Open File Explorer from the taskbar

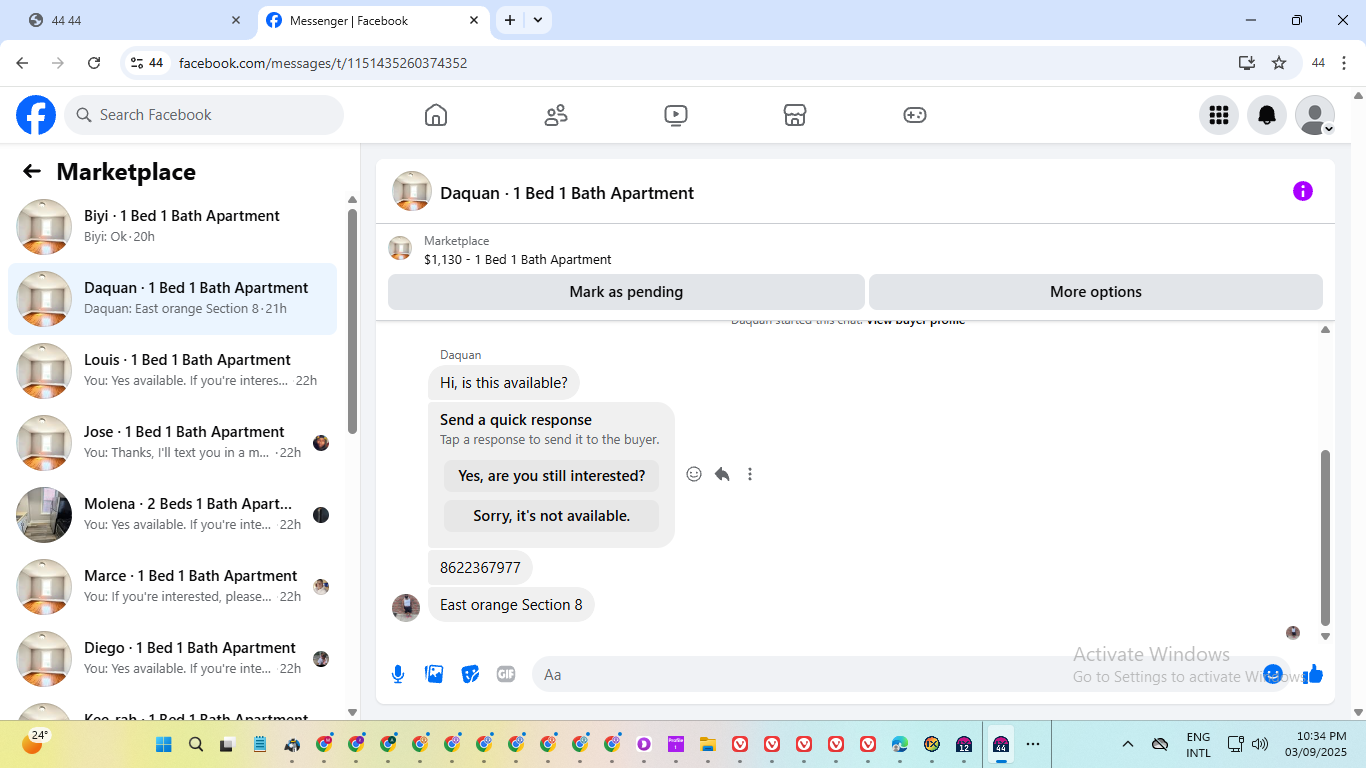708,744
